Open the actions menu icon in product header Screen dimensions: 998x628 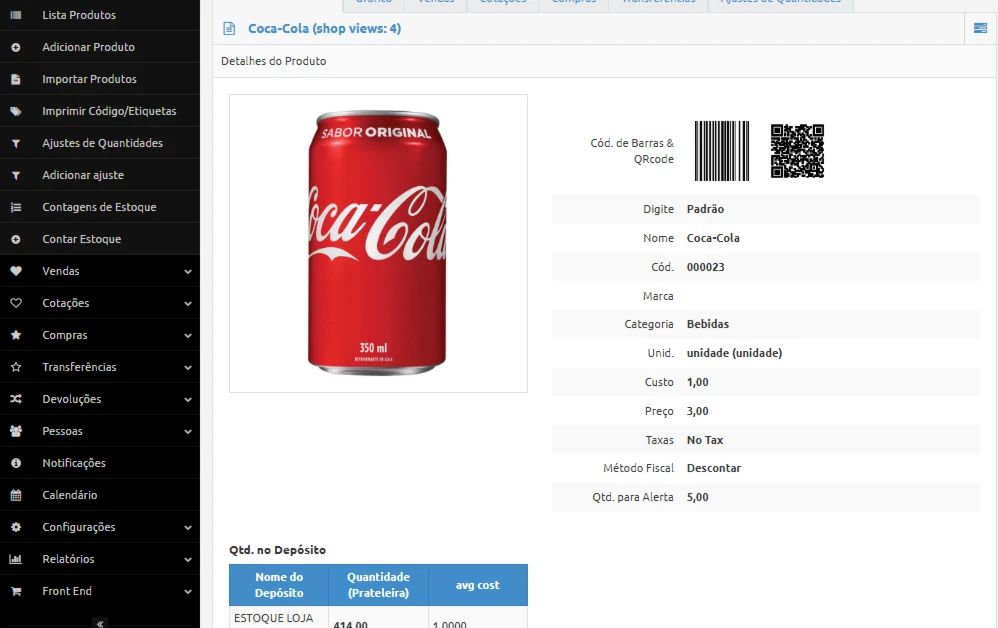pyautogui.click(x=981, y=29)
